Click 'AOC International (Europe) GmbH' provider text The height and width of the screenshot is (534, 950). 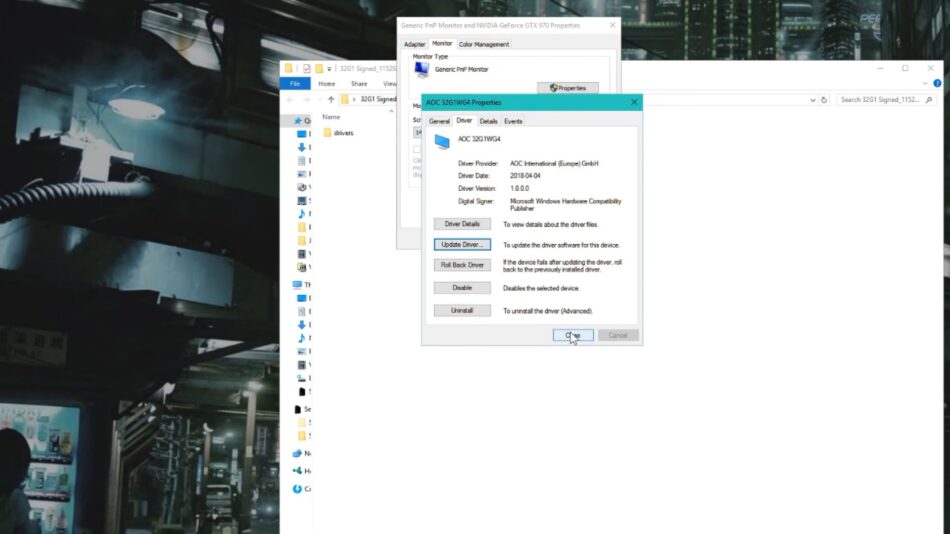(x=554, y=164)
